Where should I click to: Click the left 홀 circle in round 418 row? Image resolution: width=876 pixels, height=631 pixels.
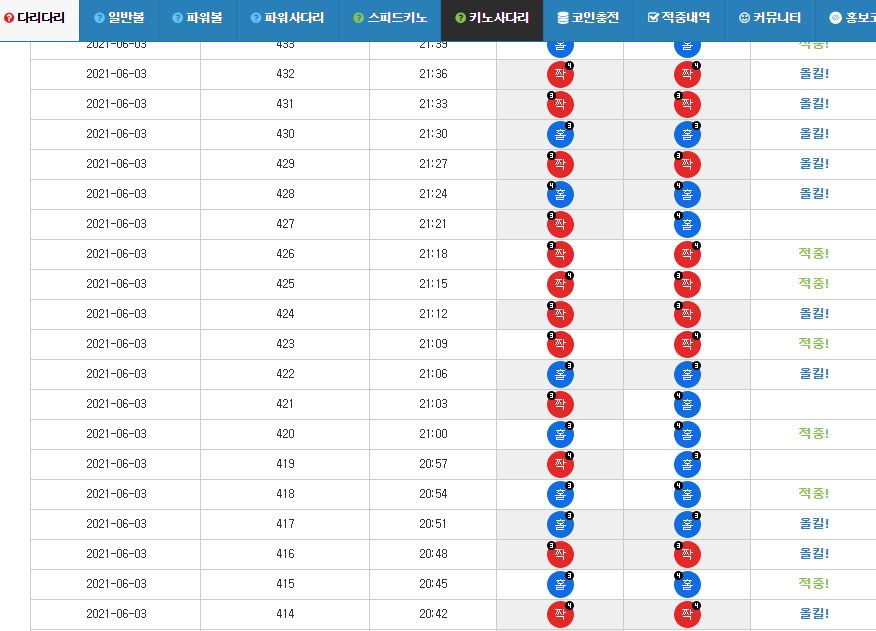(x=560, y=494)
